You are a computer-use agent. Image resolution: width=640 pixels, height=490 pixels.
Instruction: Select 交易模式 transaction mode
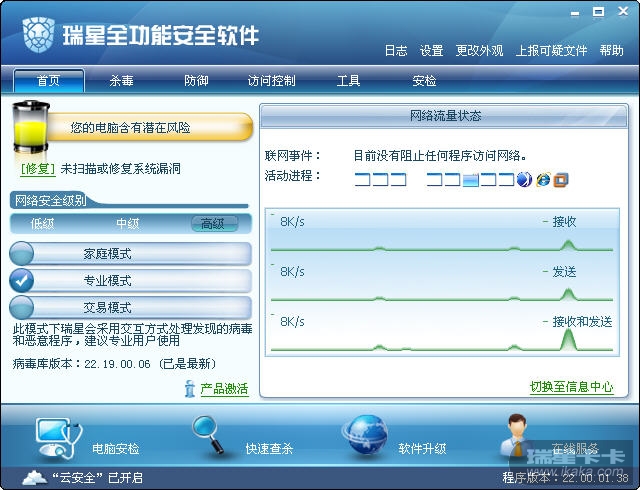tap(130, 307)
